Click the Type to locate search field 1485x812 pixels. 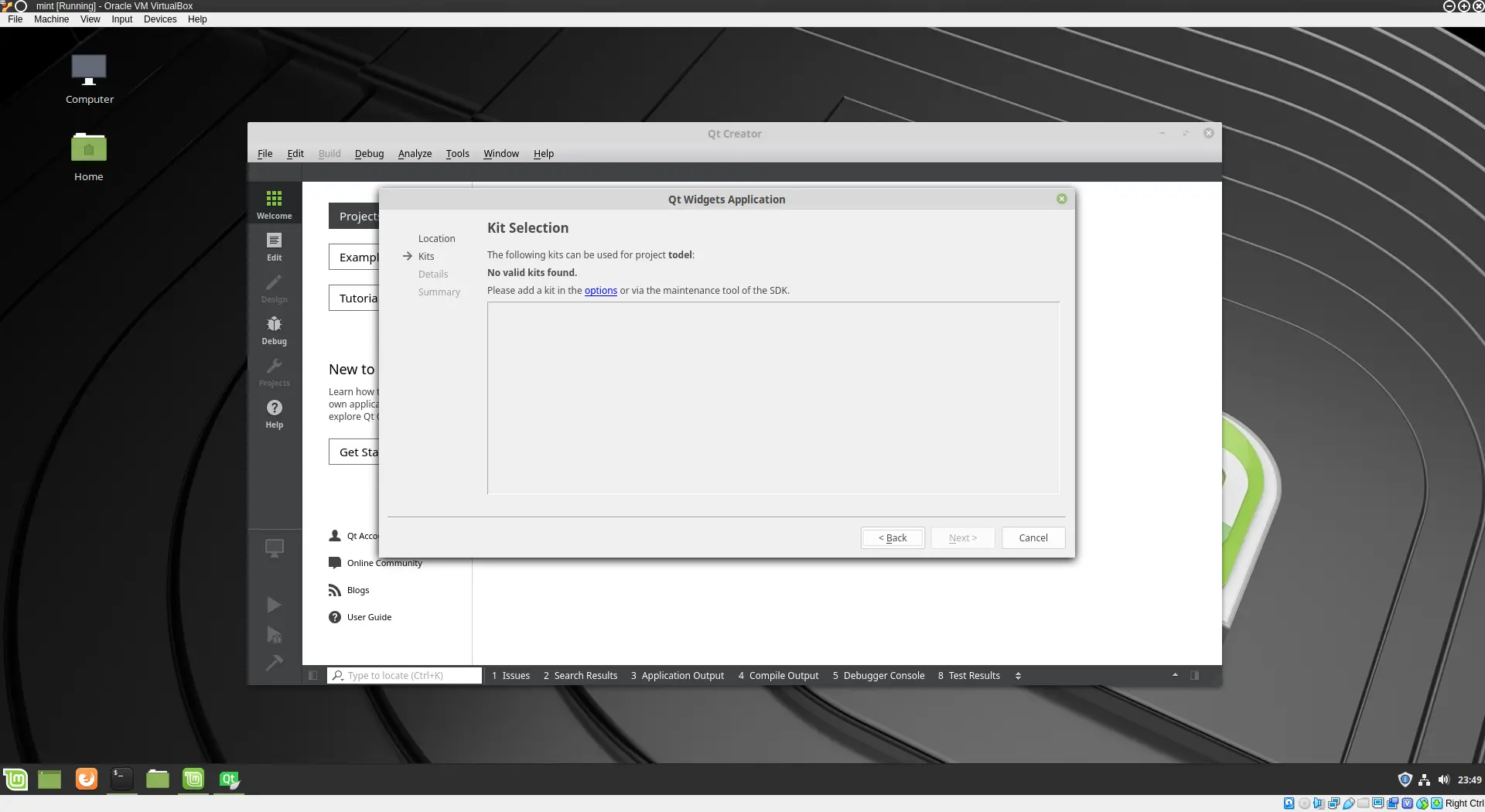(x=405, y=676)
